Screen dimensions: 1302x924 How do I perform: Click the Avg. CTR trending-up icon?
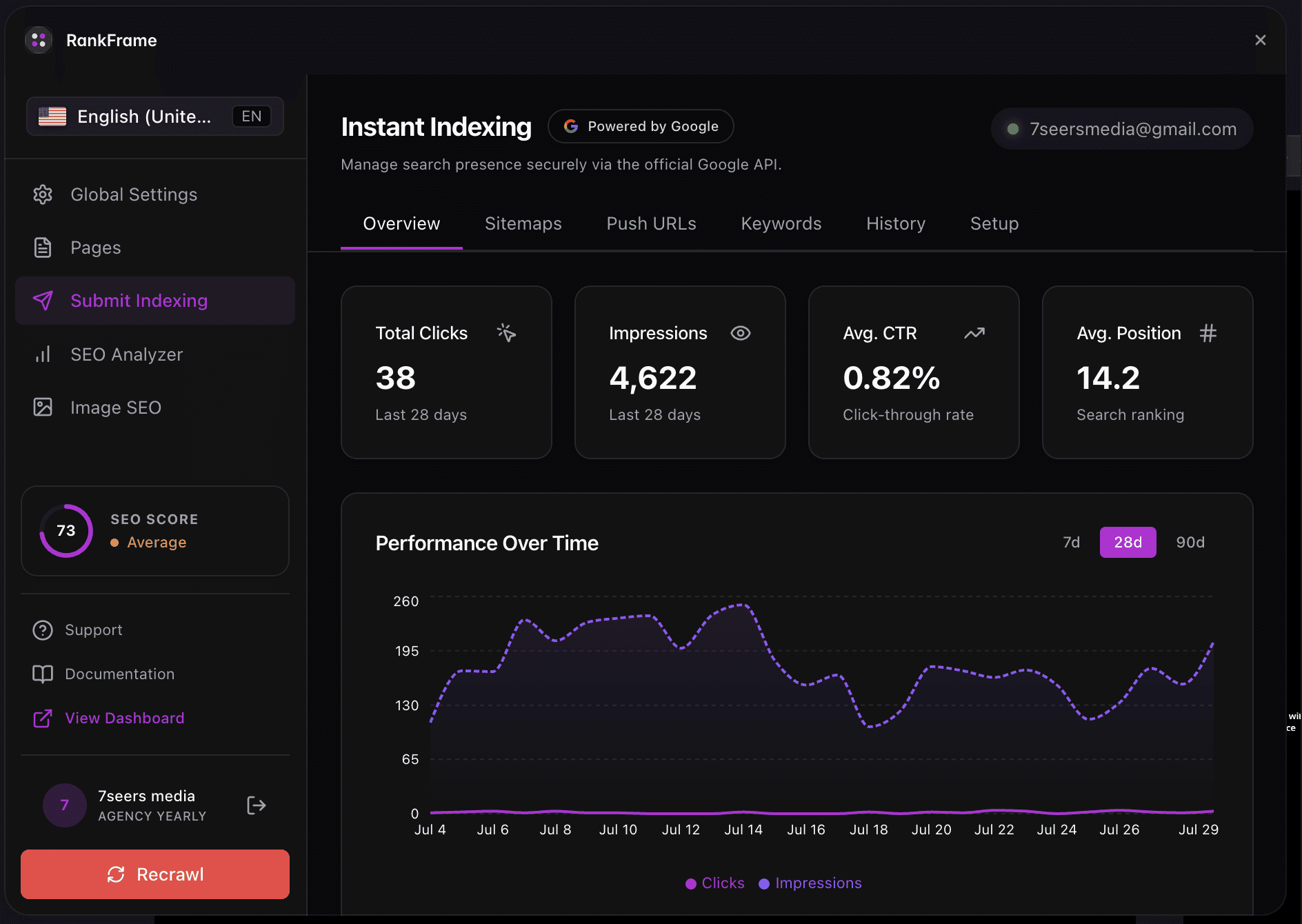974,333
